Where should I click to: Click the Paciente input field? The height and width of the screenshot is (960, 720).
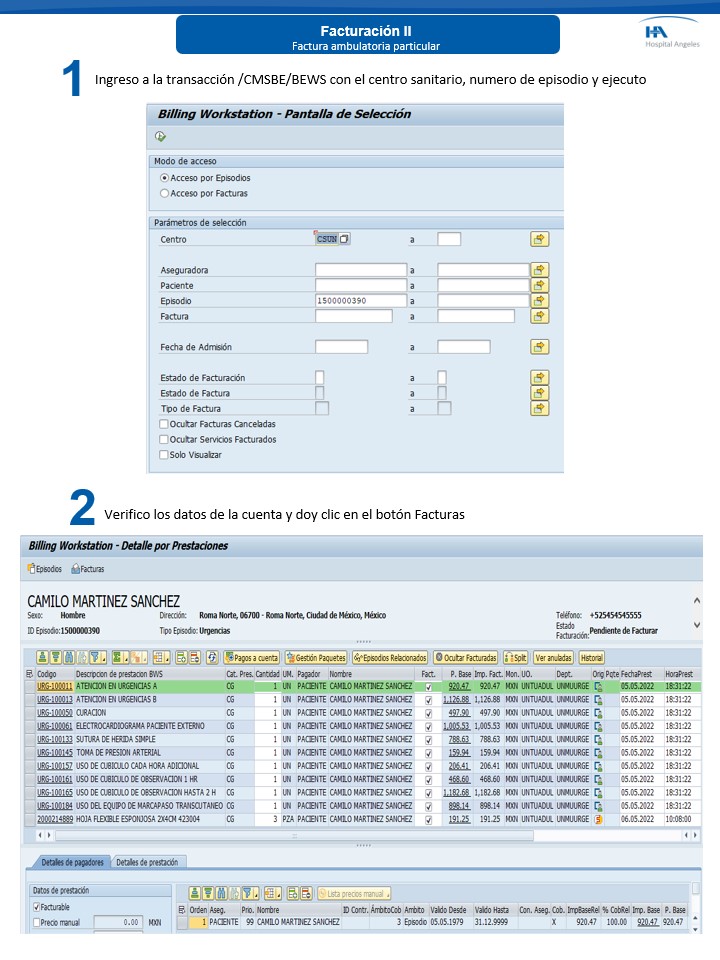(360, 286)
